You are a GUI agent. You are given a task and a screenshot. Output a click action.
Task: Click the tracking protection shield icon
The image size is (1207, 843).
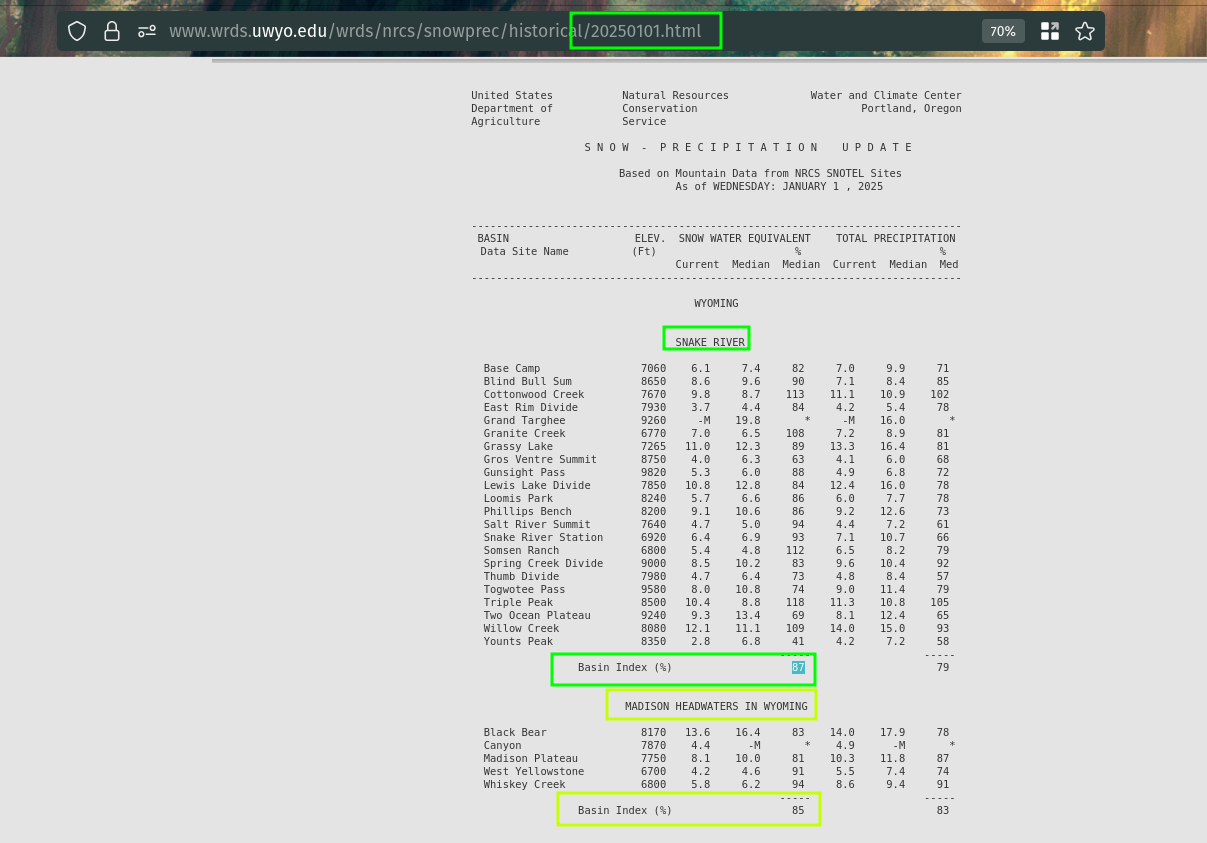(77, 31)
